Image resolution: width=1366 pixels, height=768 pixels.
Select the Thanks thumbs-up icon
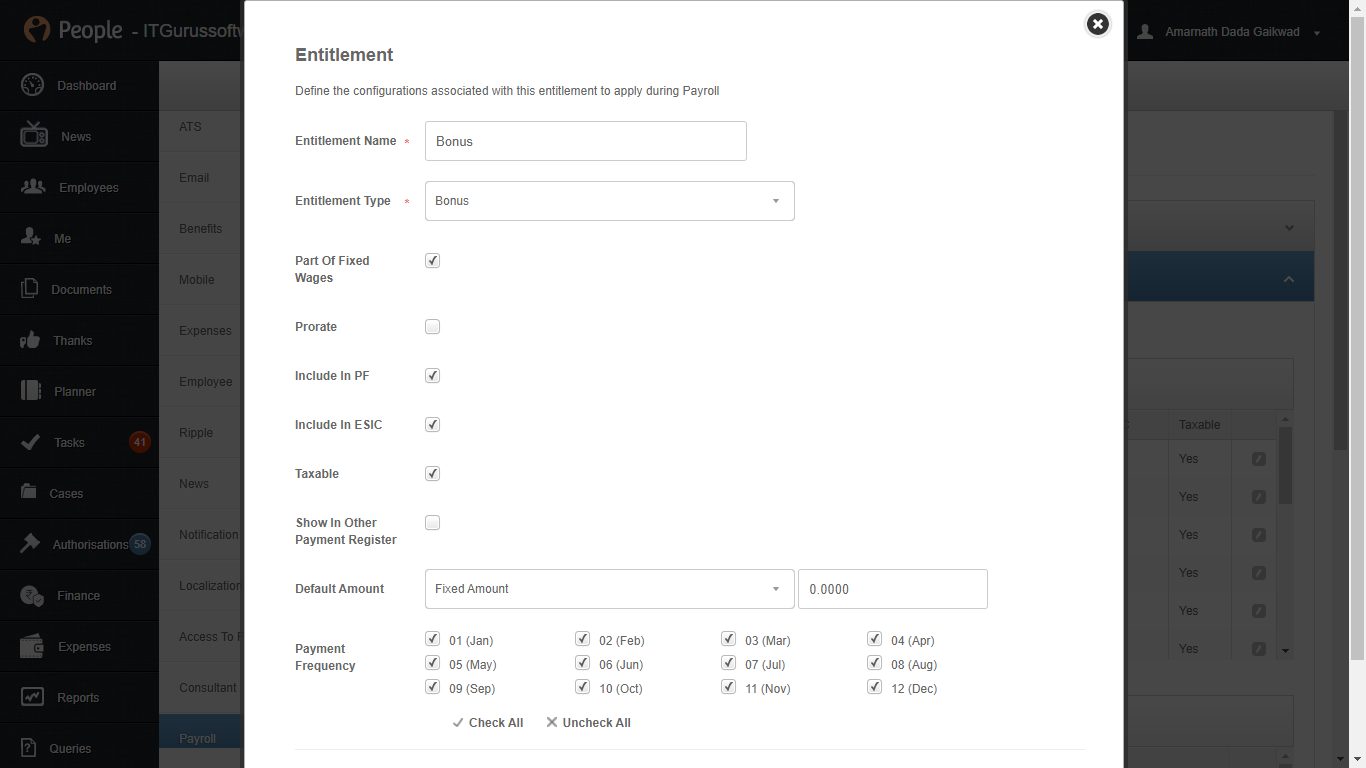pyautogui.click(x=30, y=340)
